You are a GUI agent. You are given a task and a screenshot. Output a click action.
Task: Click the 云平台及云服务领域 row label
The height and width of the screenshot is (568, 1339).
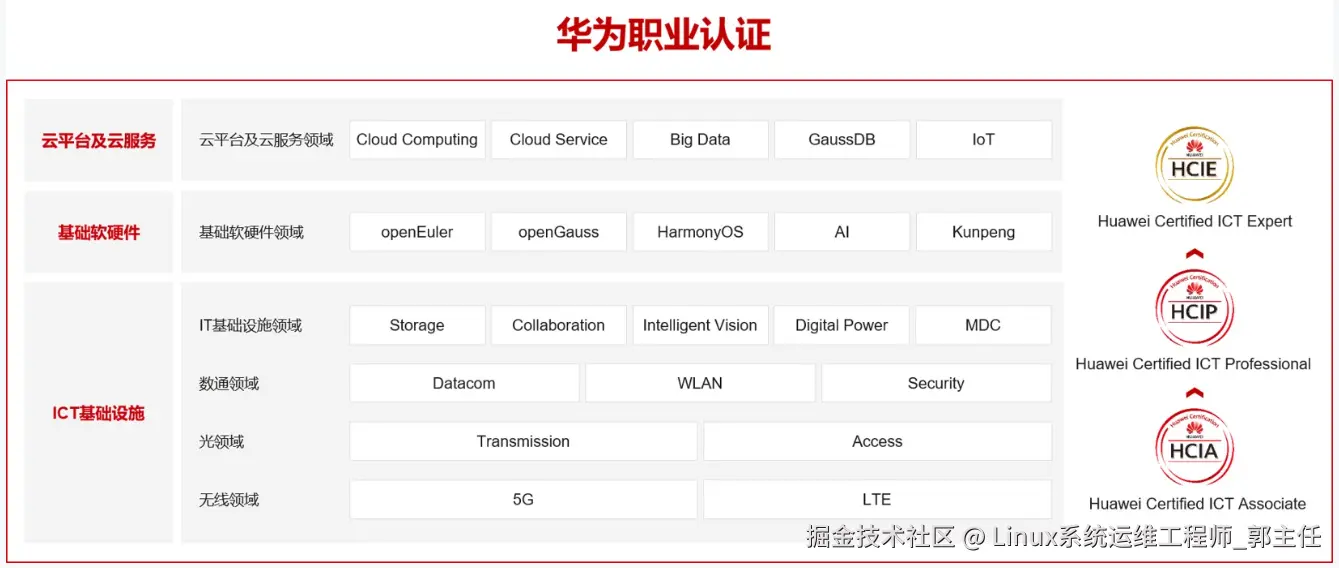[x=266, y=140]
